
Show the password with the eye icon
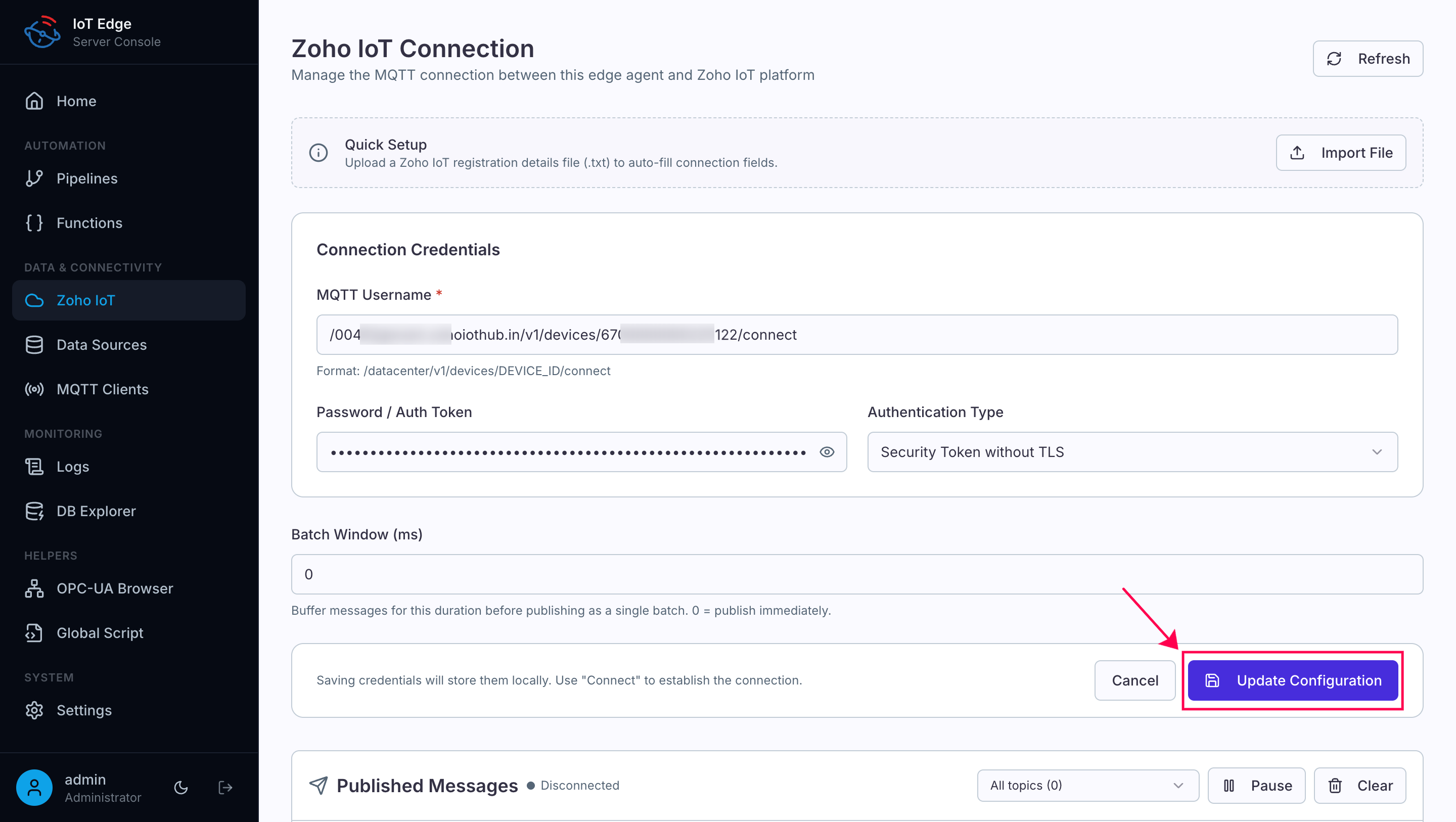[827, 452]
